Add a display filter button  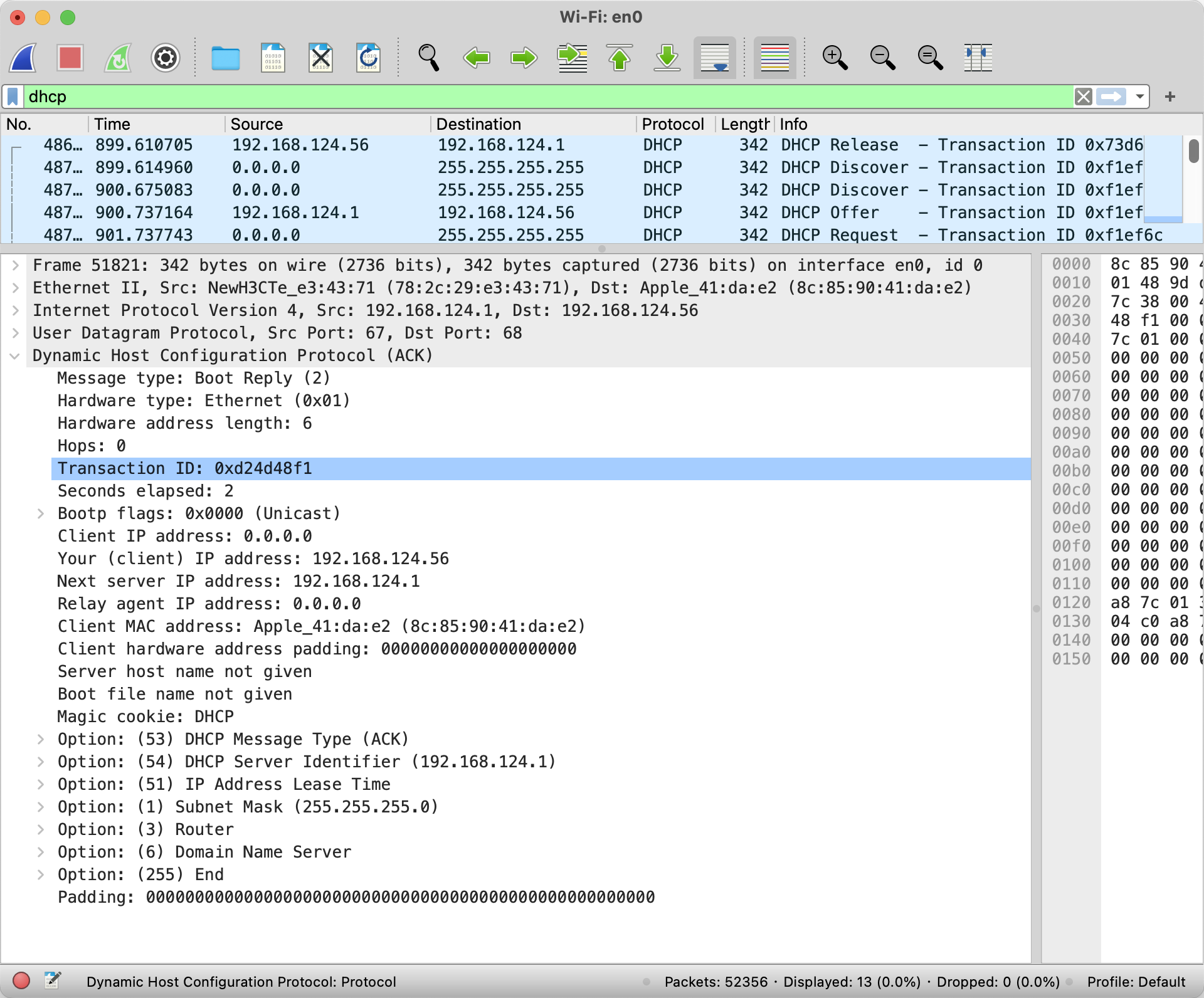click(1170, 97)
